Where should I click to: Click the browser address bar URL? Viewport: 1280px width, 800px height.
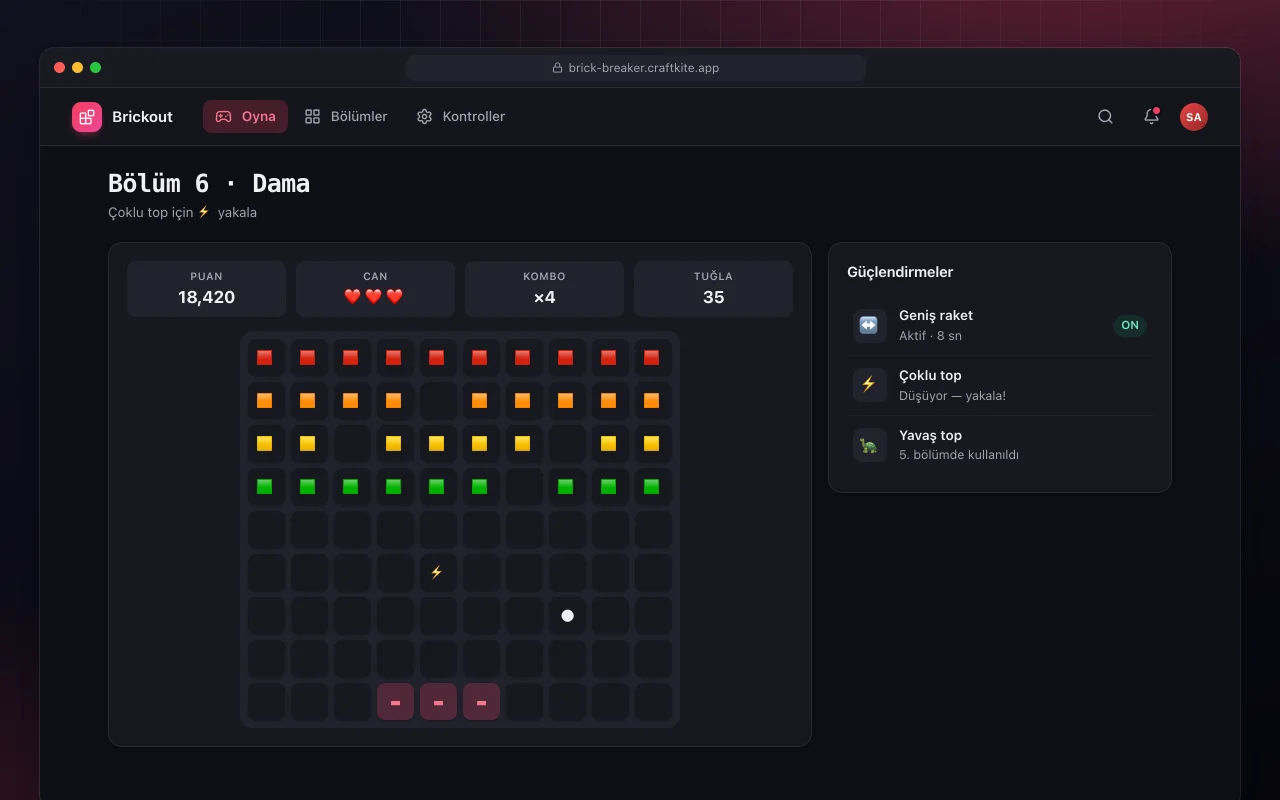coord(636,68)
